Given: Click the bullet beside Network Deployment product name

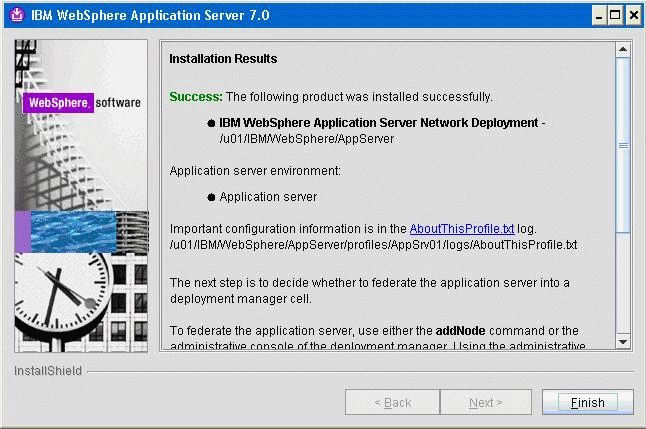Looking at the screenshot, I should point(211,123).
